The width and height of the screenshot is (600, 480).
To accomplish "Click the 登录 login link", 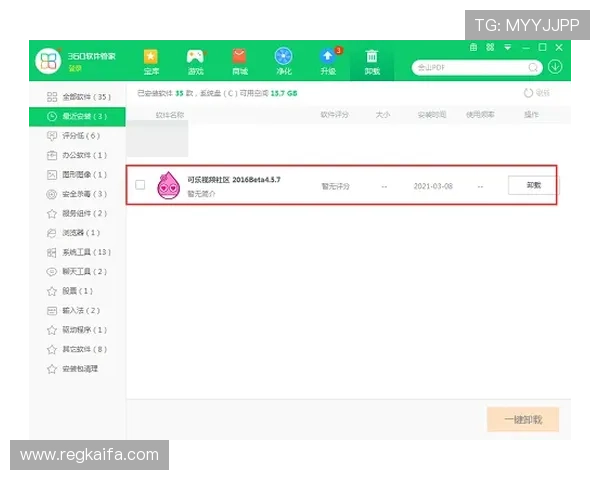I will [x=75, y=69].
